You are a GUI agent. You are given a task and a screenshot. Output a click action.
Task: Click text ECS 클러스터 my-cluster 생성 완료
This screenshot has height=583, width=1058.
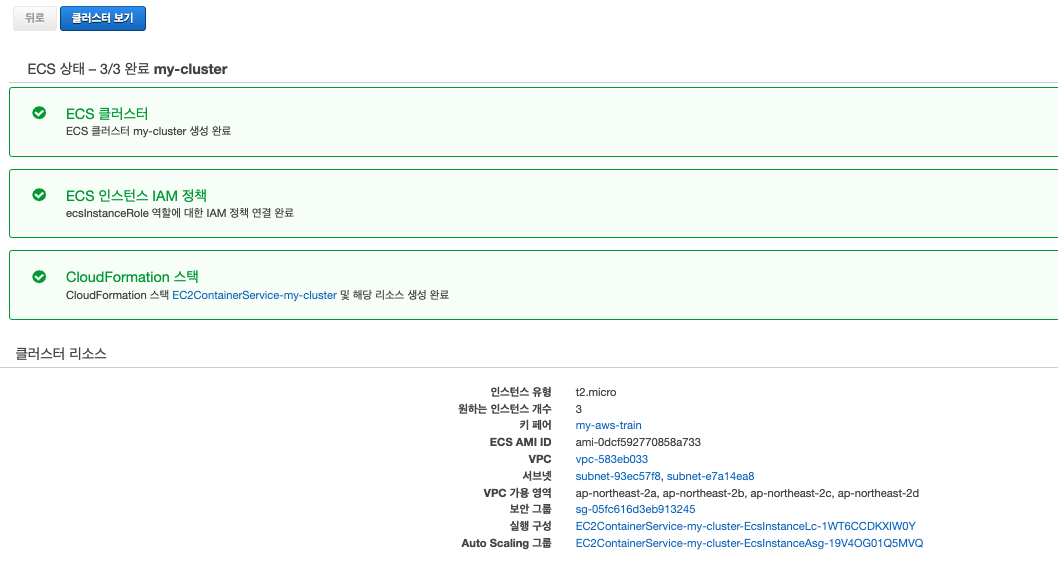pos(148,131)
